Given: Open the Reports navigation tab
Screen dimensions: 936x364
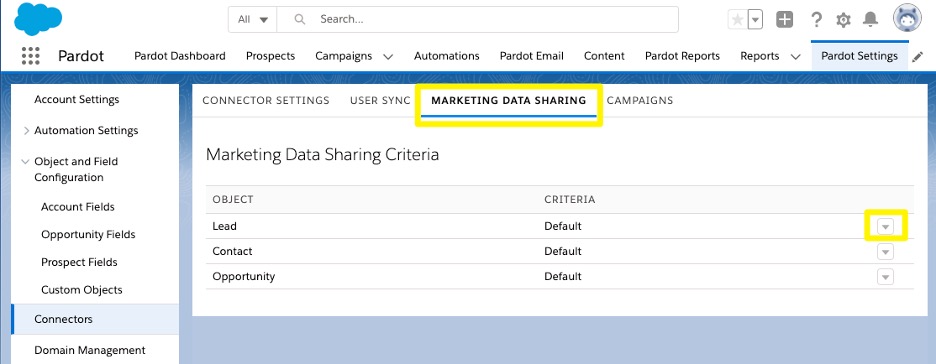Looking at the screenshot, I should [759, 56].
